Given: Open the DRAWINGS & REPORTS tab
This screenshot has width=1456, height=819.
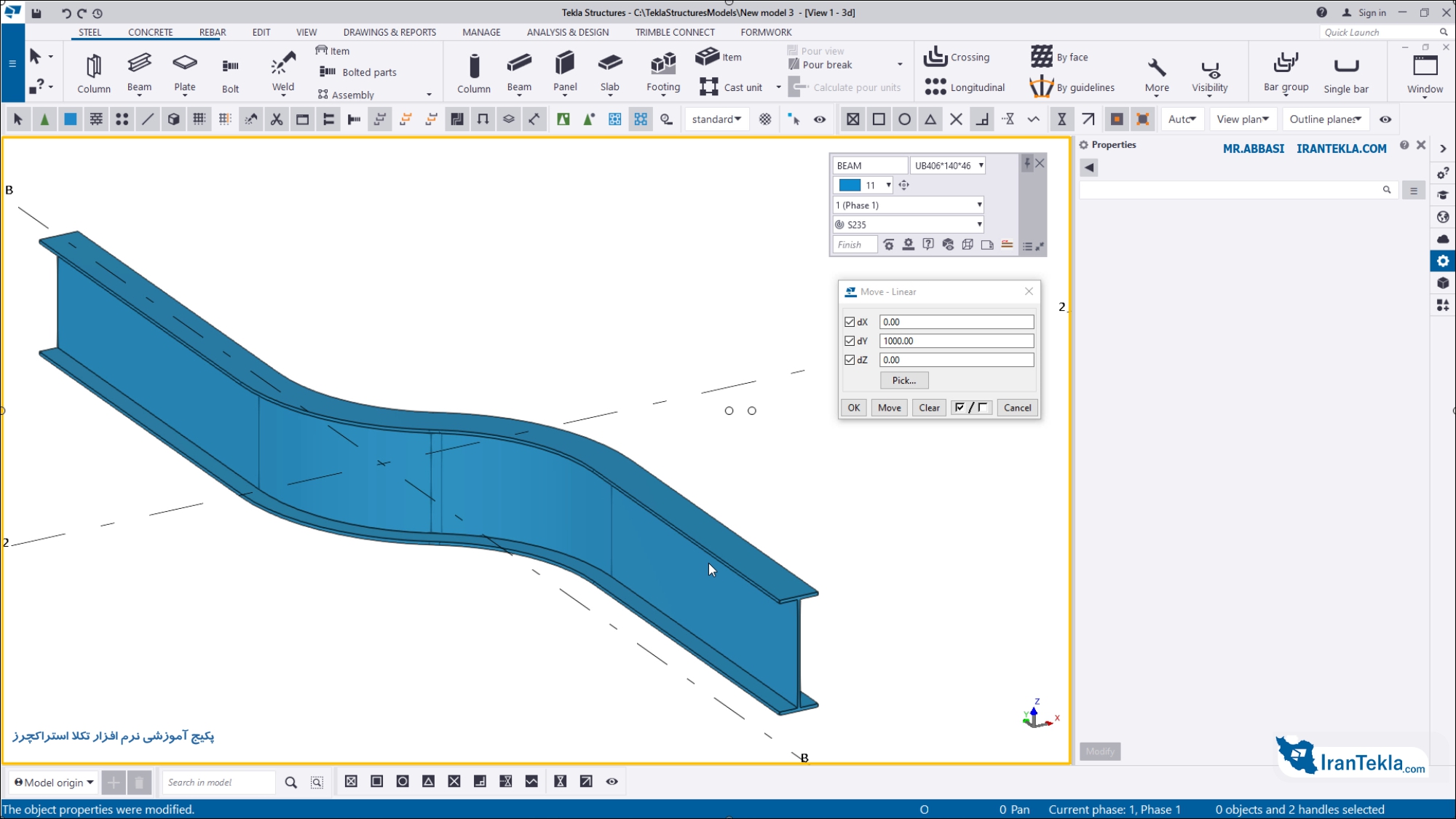Looking at the screenshot, I should coord(389,32).
